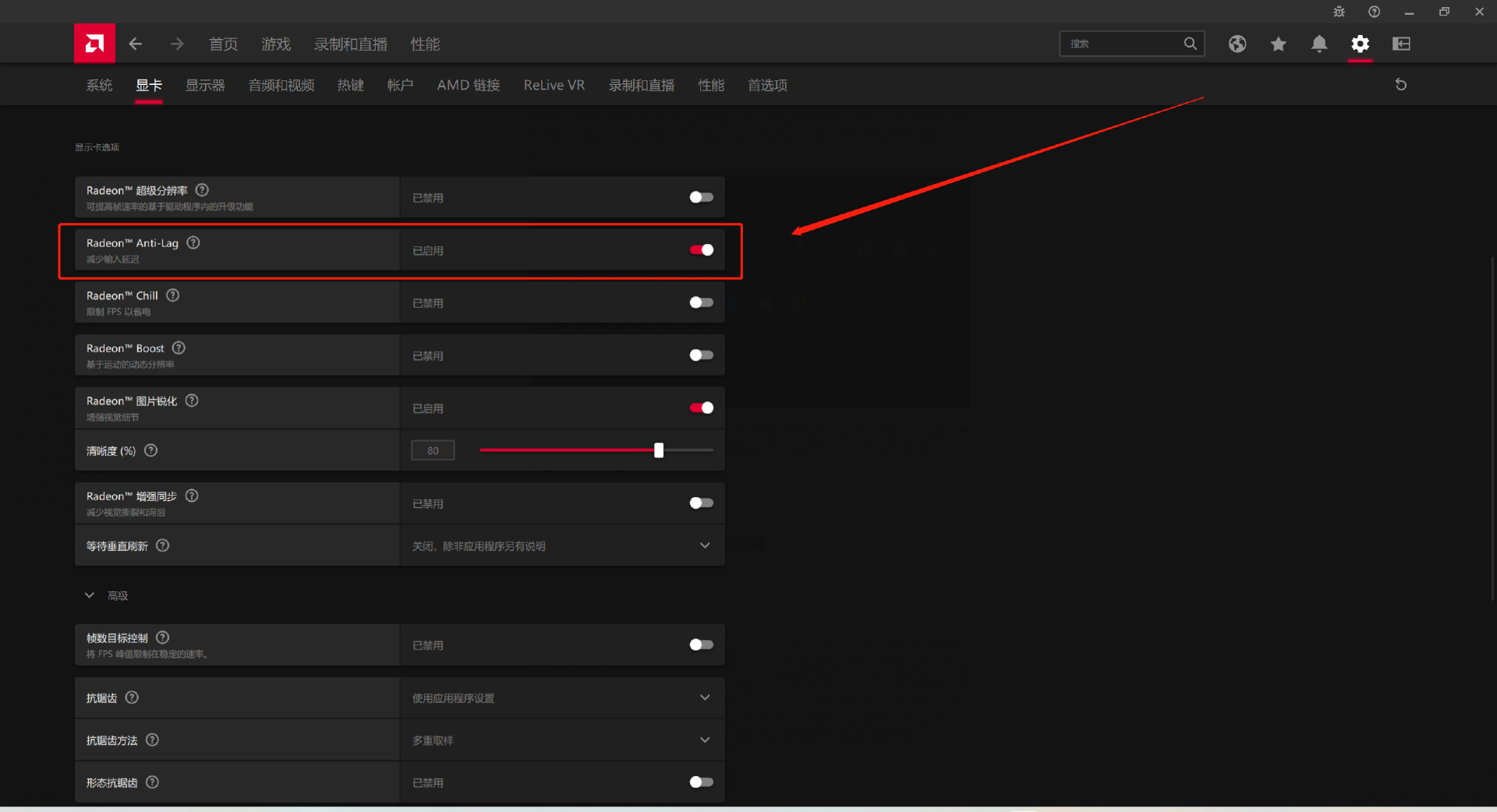
Task: Switch to 性能 settings sub-tab
Action: [711, 85]
